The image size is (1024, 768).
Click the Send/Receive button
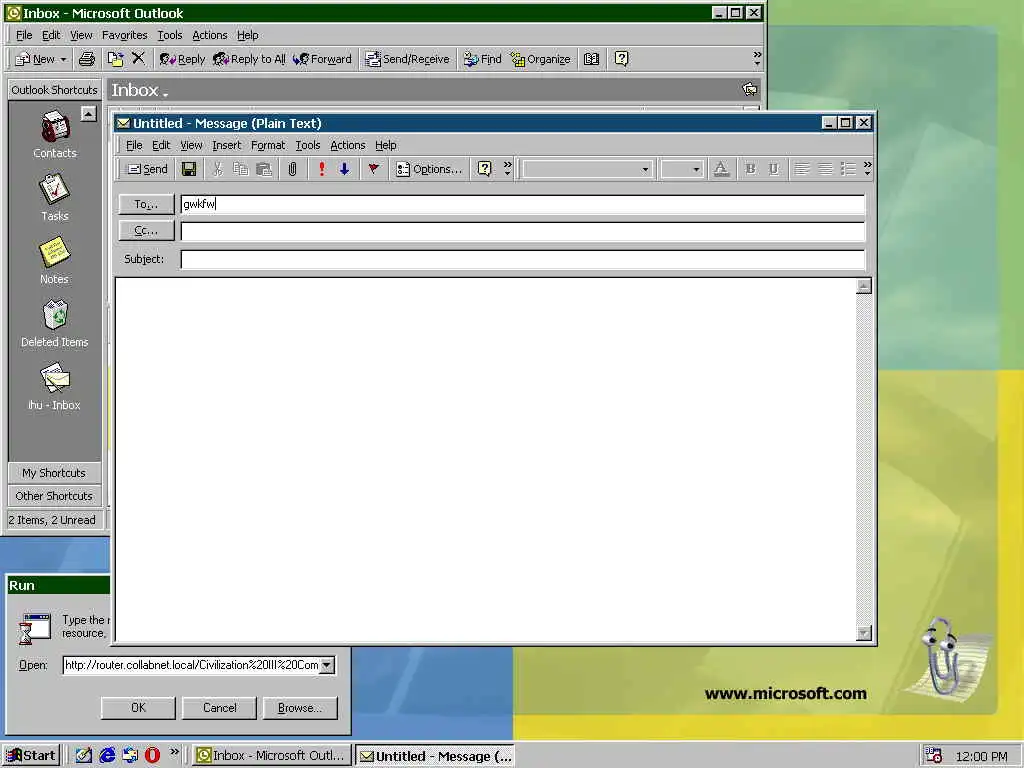(408, 59)
